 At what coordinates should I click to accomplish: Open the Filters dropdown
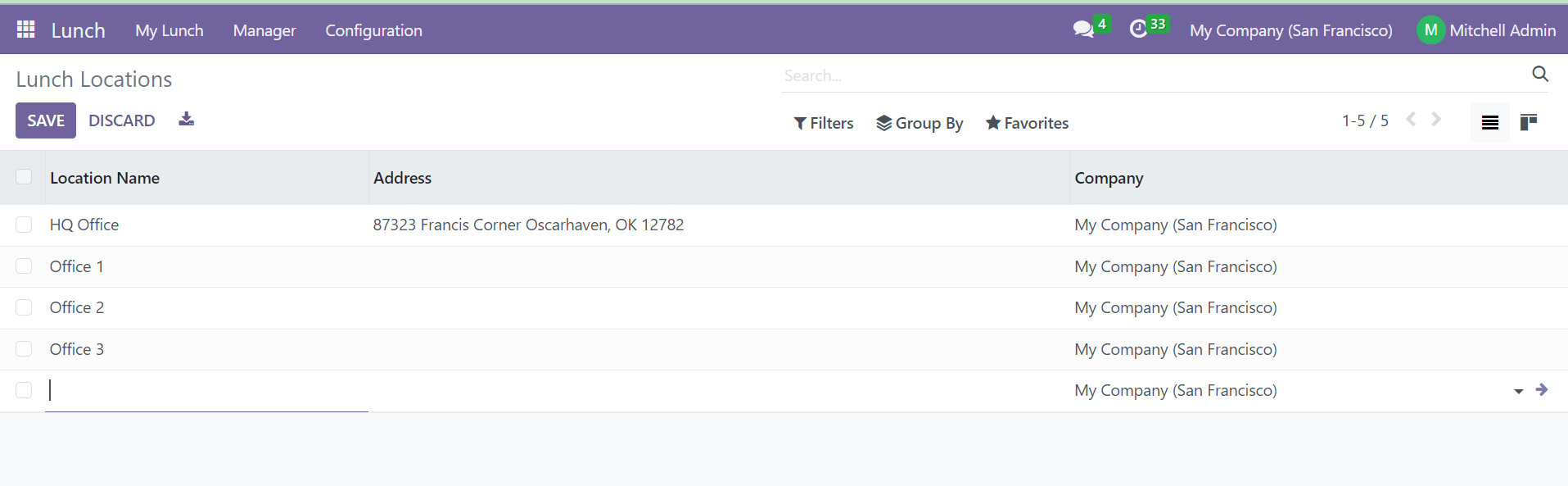[824, 123]
